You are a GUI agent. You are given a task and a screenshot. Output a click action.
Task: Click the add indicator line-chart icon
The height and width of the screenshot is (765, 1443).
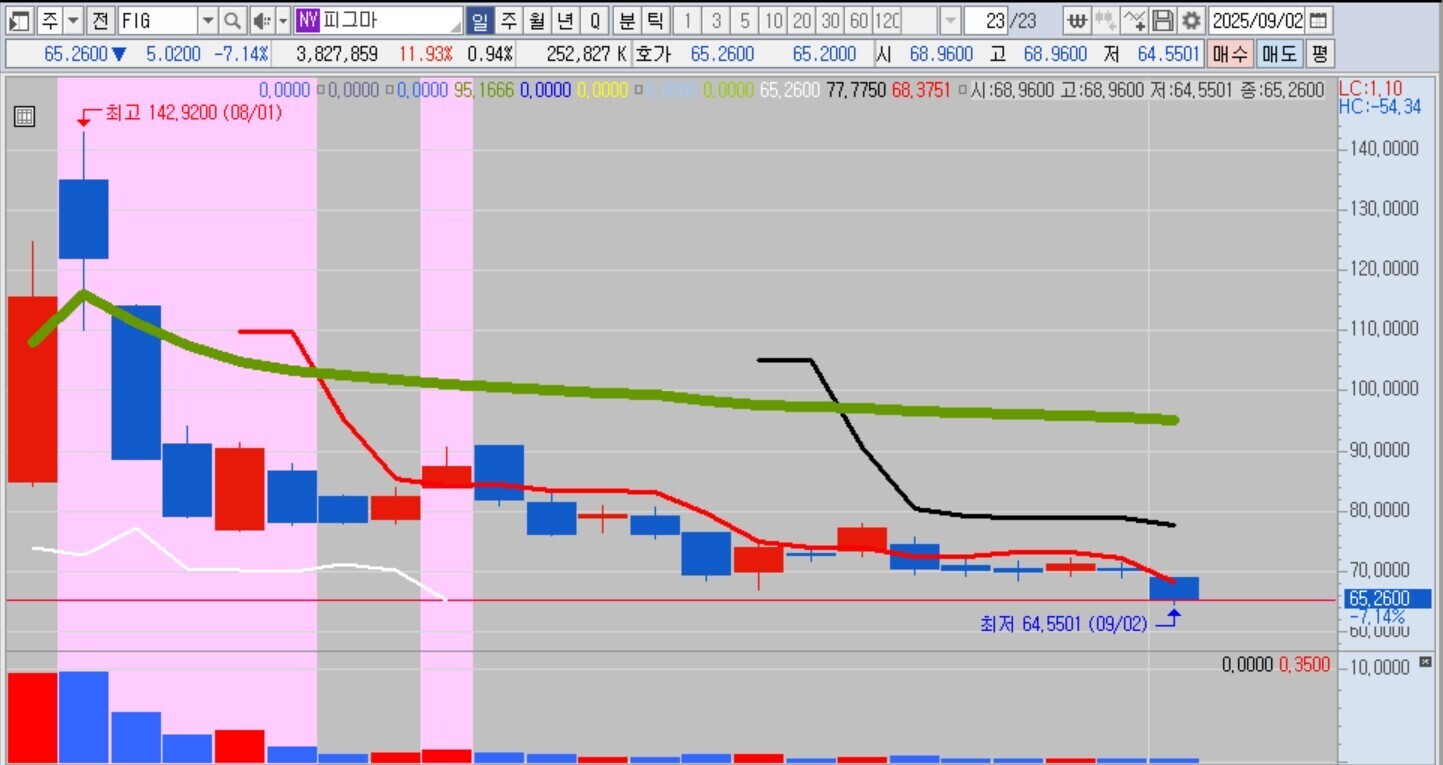(1134, 20)
